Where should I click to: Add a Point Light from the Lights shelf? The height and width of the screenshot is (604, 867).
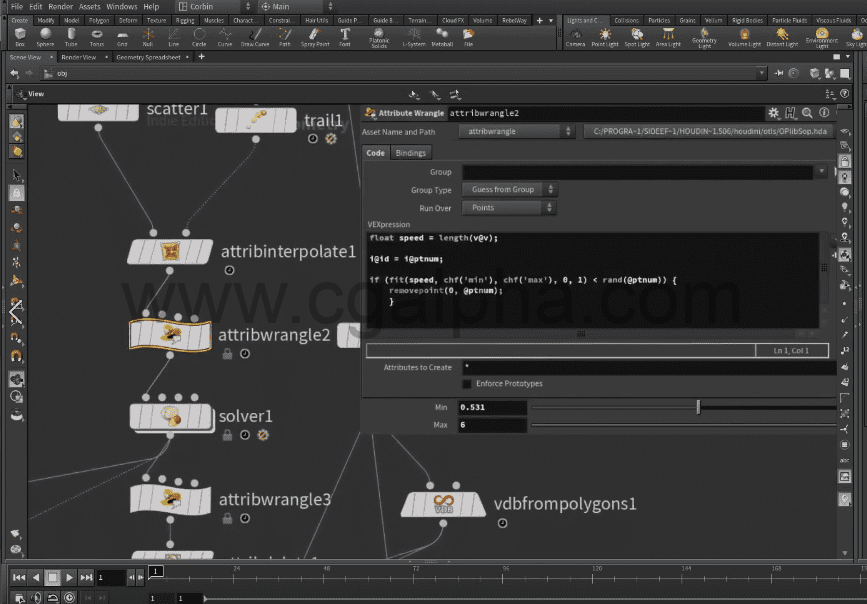(x=604, y=35)
